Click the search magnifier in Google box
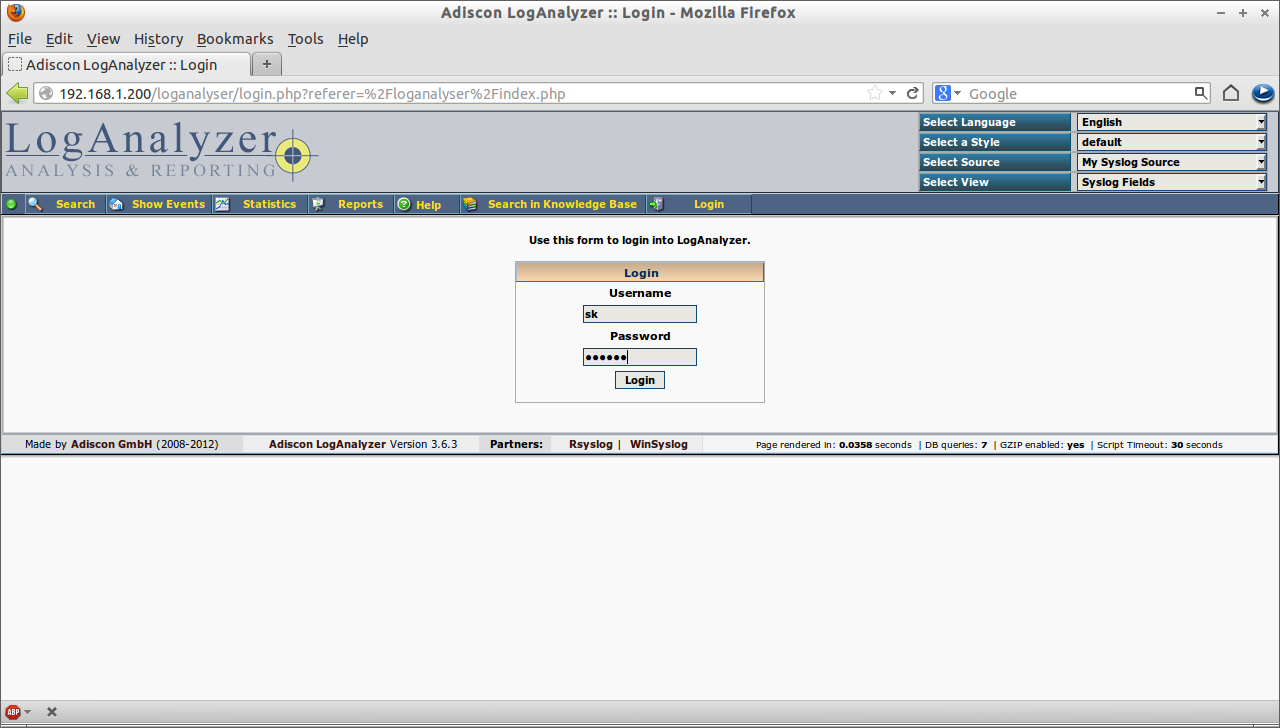 pyautogui.click(x=1201, y=93)
